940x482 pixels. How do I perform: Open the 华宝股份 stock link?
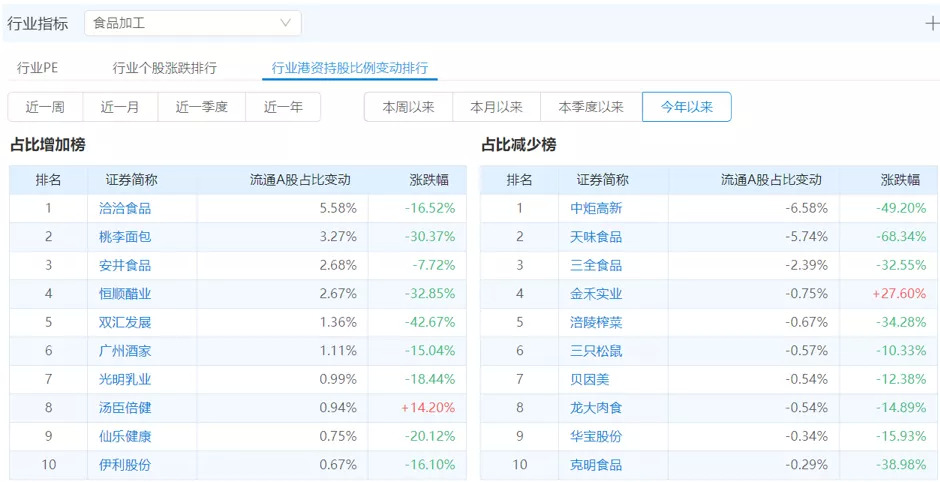(x=596, y=436)
